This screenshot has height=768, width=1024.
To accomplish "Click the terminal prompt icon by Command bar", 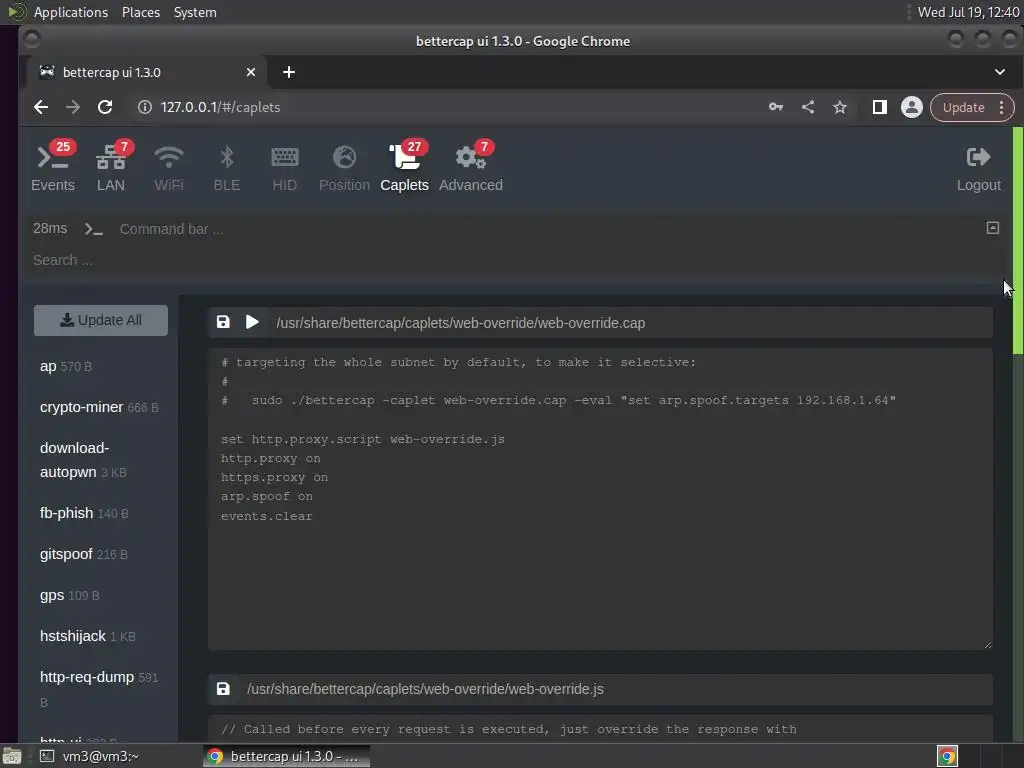I will [93, 229].
